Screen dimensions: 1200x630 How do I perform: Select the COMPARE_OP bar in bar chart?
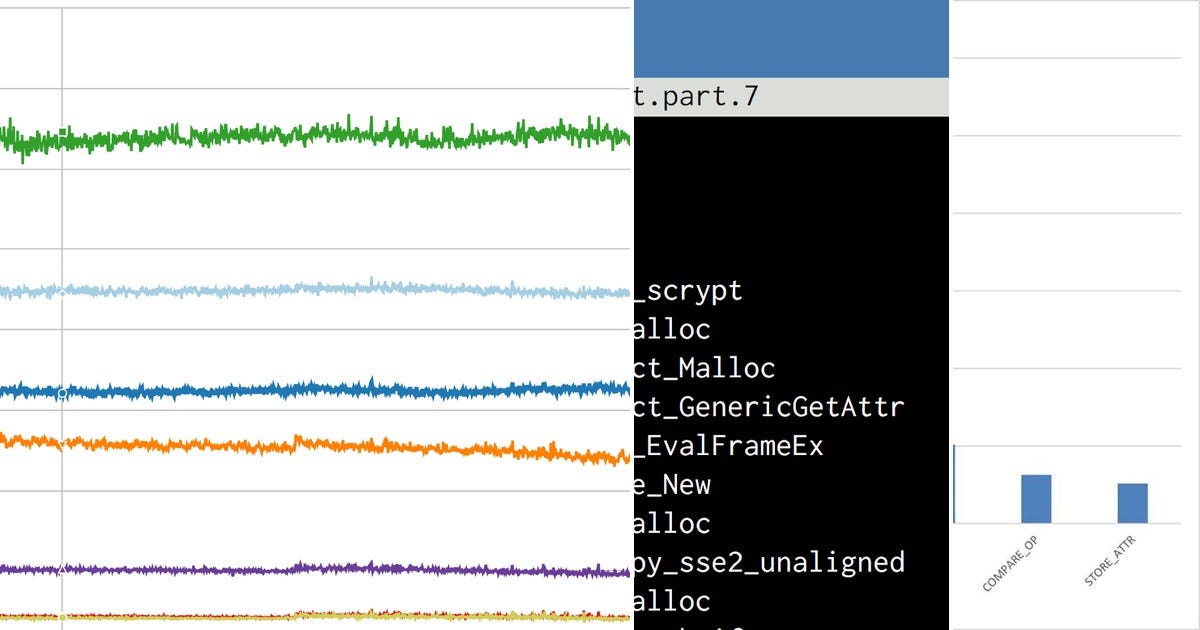1036,499
